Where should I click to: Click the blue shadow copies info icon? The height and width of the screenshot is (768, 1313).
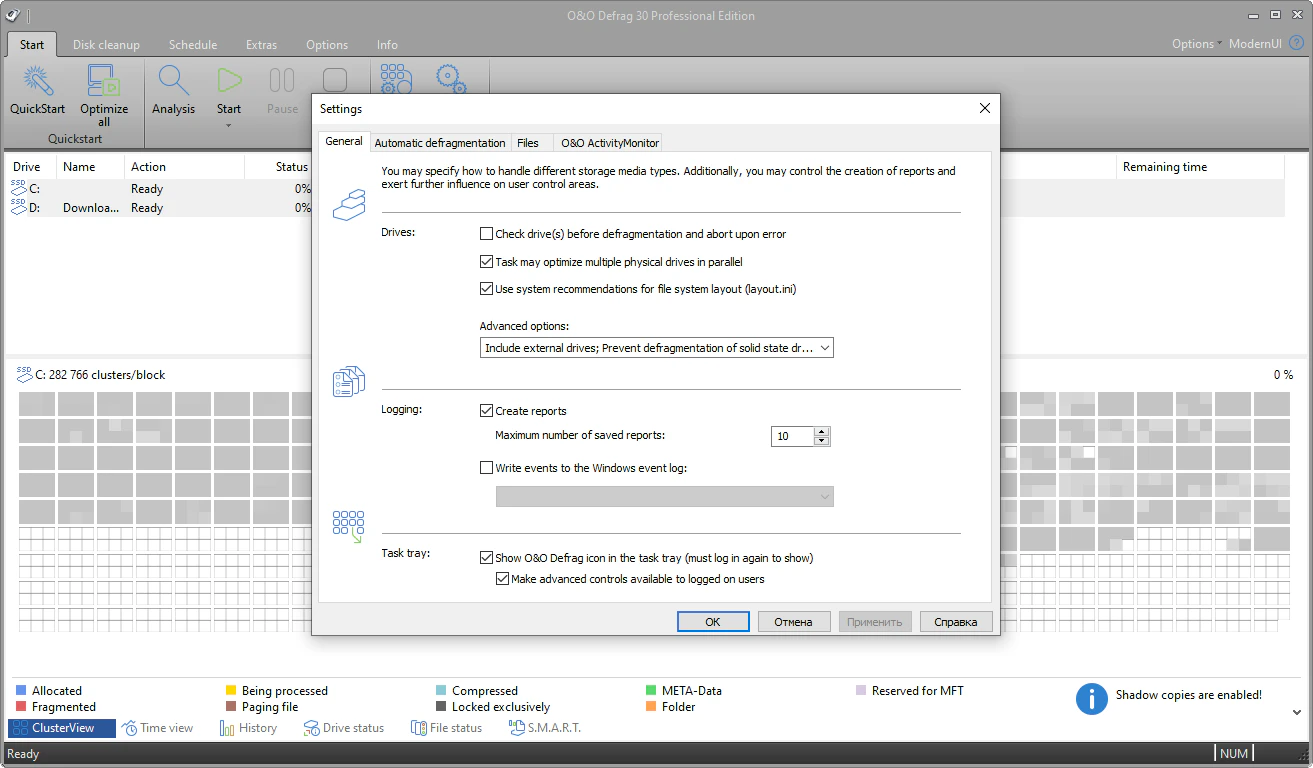point(1092,699)
